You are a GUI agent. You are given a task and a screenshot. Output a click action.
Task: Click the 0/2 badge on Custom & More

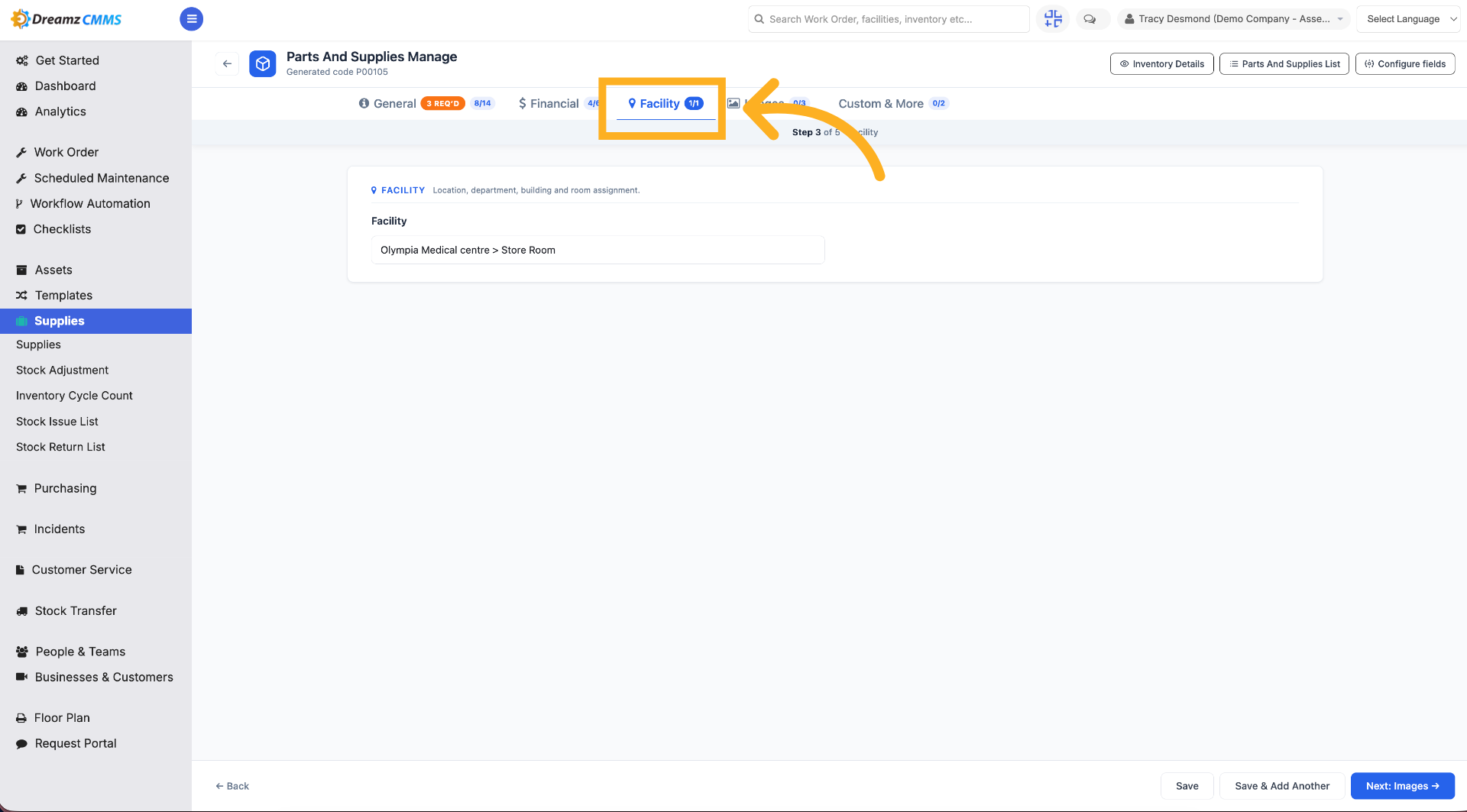coord(938,104)
